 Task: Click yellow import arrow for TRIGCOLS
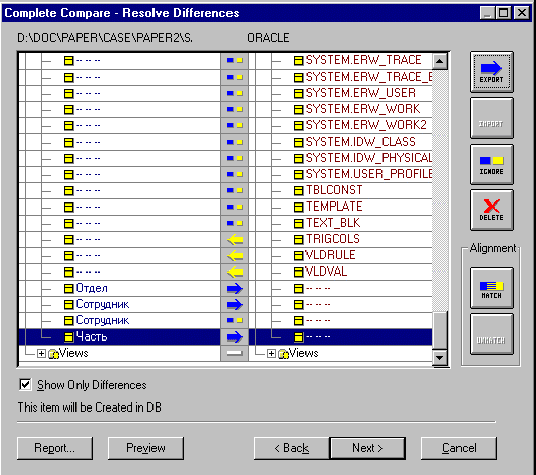click(235, 240)
